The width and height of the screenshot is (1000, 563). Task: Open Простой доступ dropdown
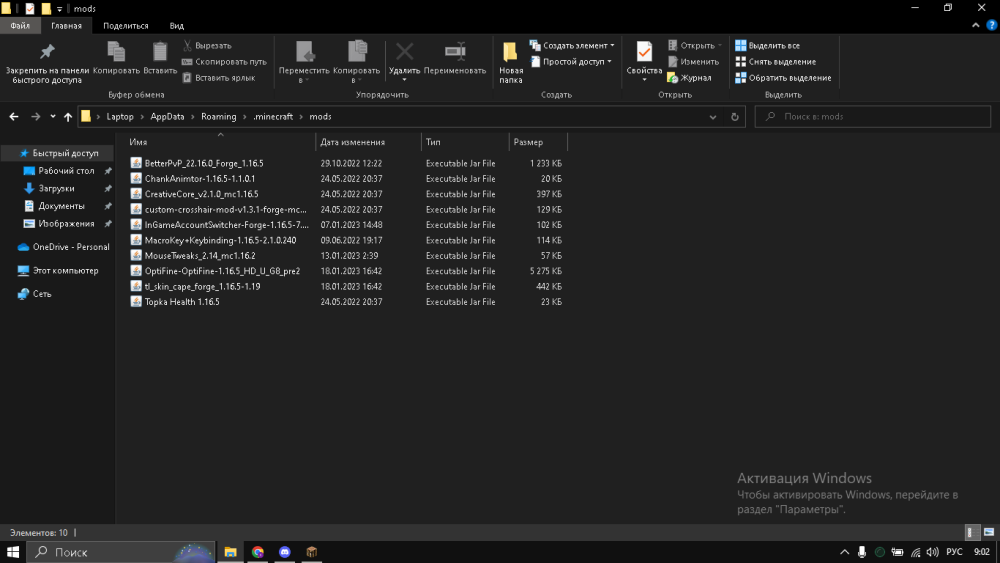coord(571,62)
